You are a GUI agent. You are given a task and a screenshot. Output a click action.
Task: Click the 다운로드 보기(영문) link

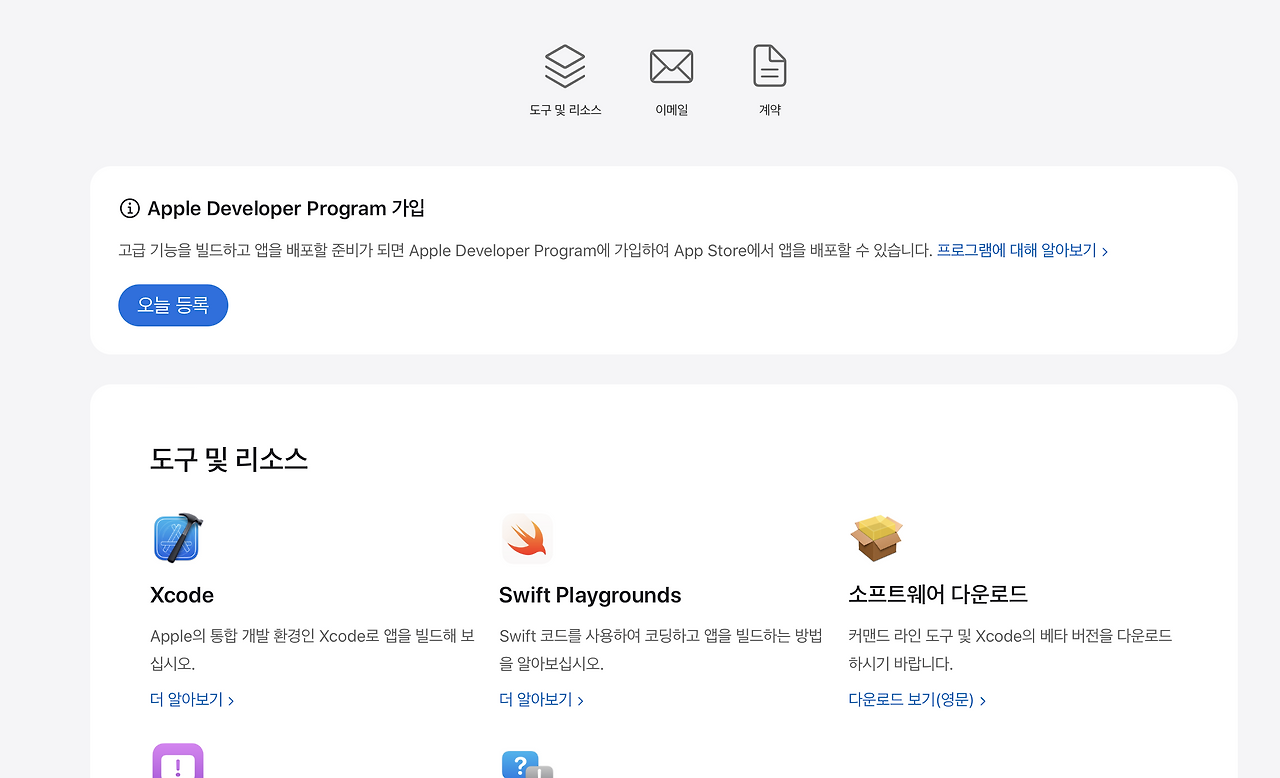coord(911,699)
